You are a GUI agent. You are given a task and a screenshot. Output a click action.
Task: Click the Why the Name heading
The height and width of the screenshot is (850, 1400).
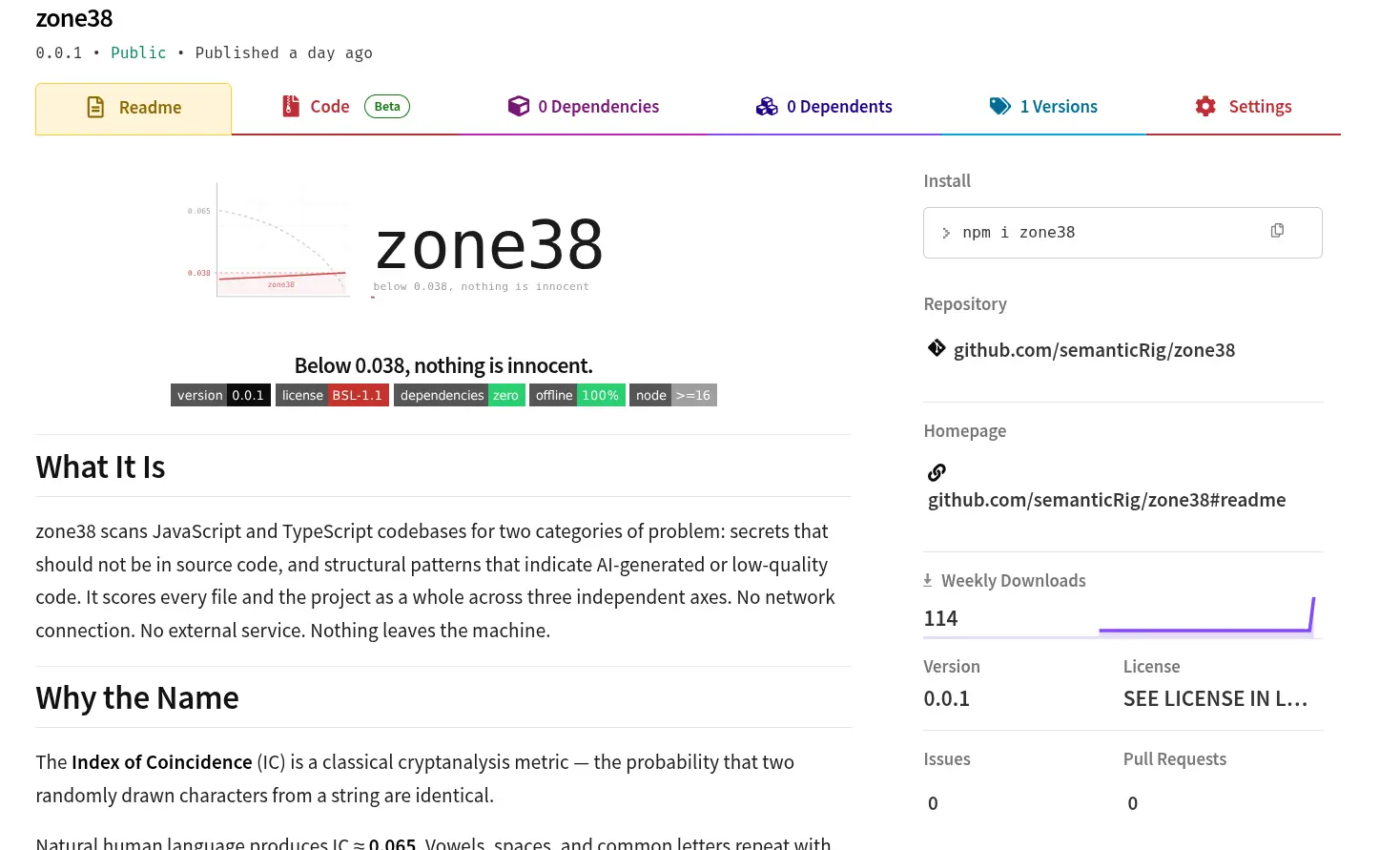point(137,698)
